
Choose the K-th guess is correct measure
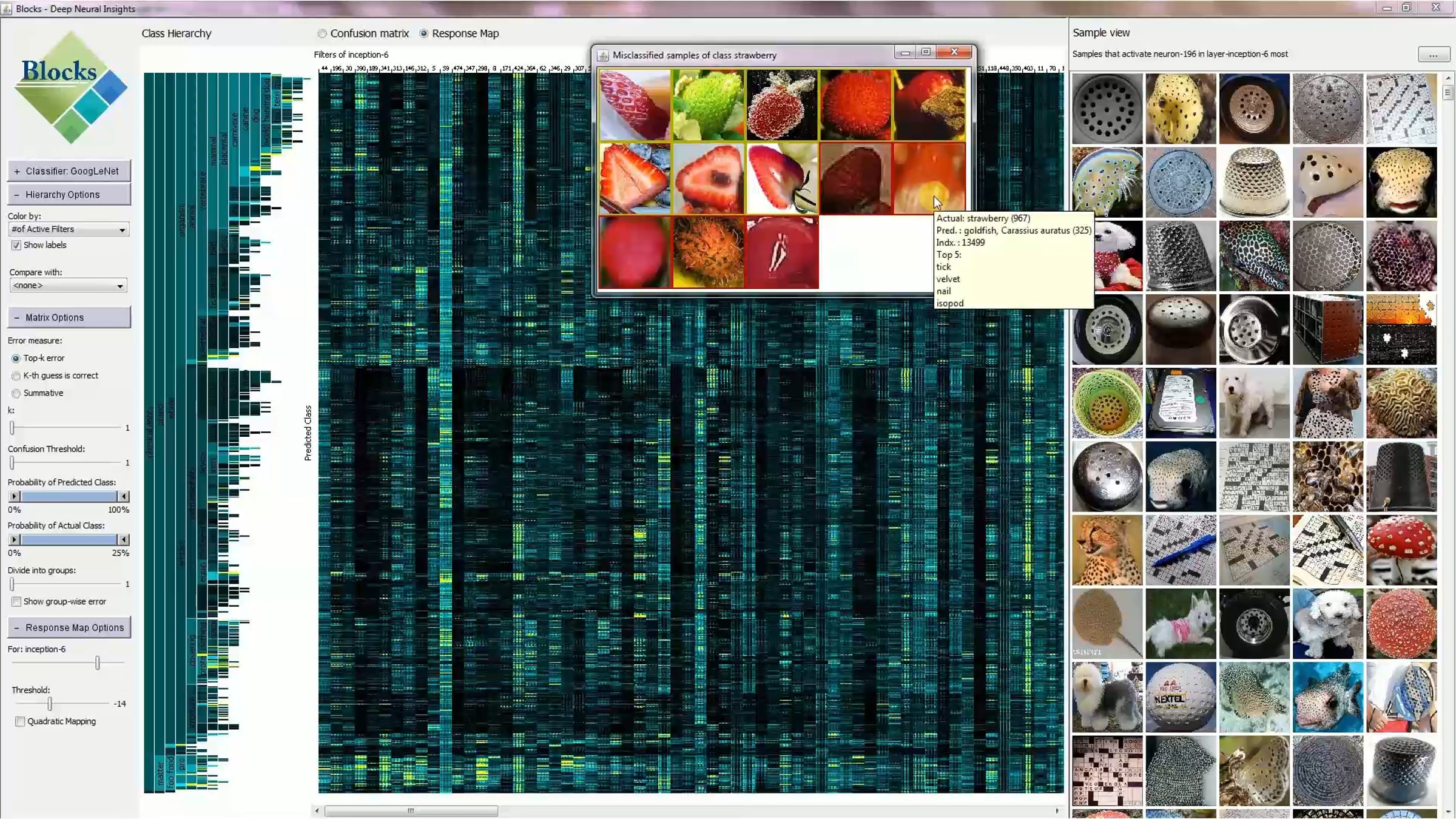point(16,376)
